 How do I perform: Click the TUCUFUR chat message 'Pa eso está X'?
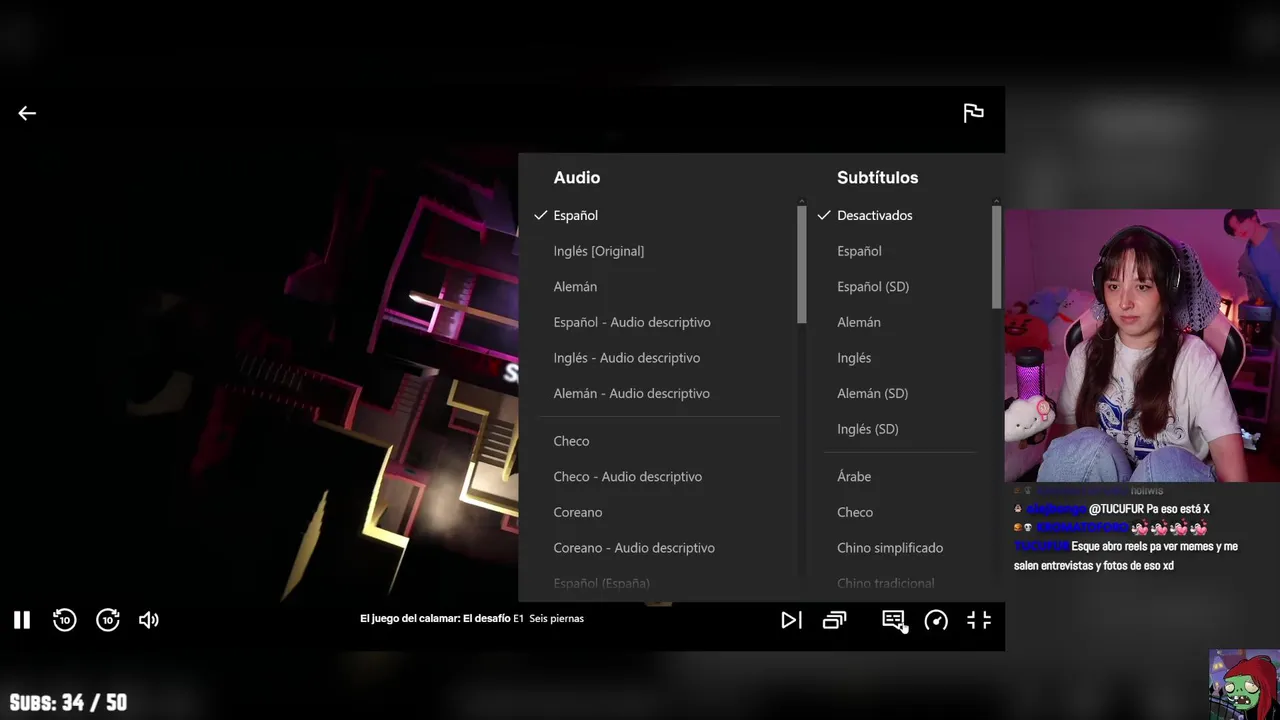1112,509
